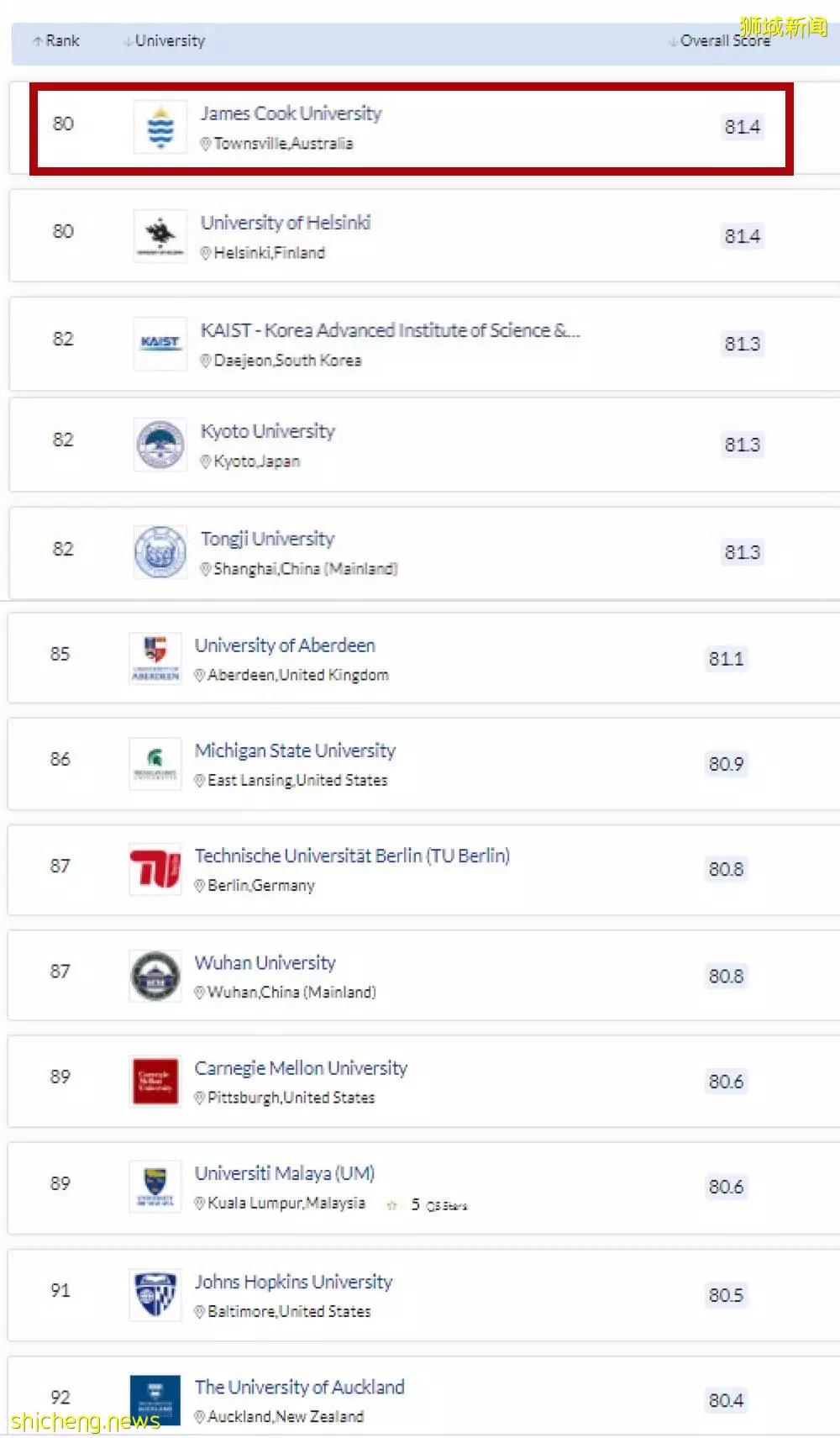840x1438 pixels.
Task: Click the Johns Hopkins shield logo
Action: tap(155, 1295)
